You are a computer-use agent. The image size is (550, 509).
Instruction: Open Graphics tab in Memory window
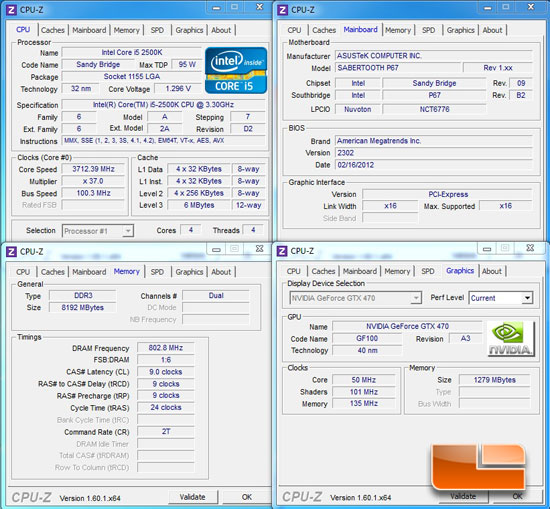tap(189, 272)
